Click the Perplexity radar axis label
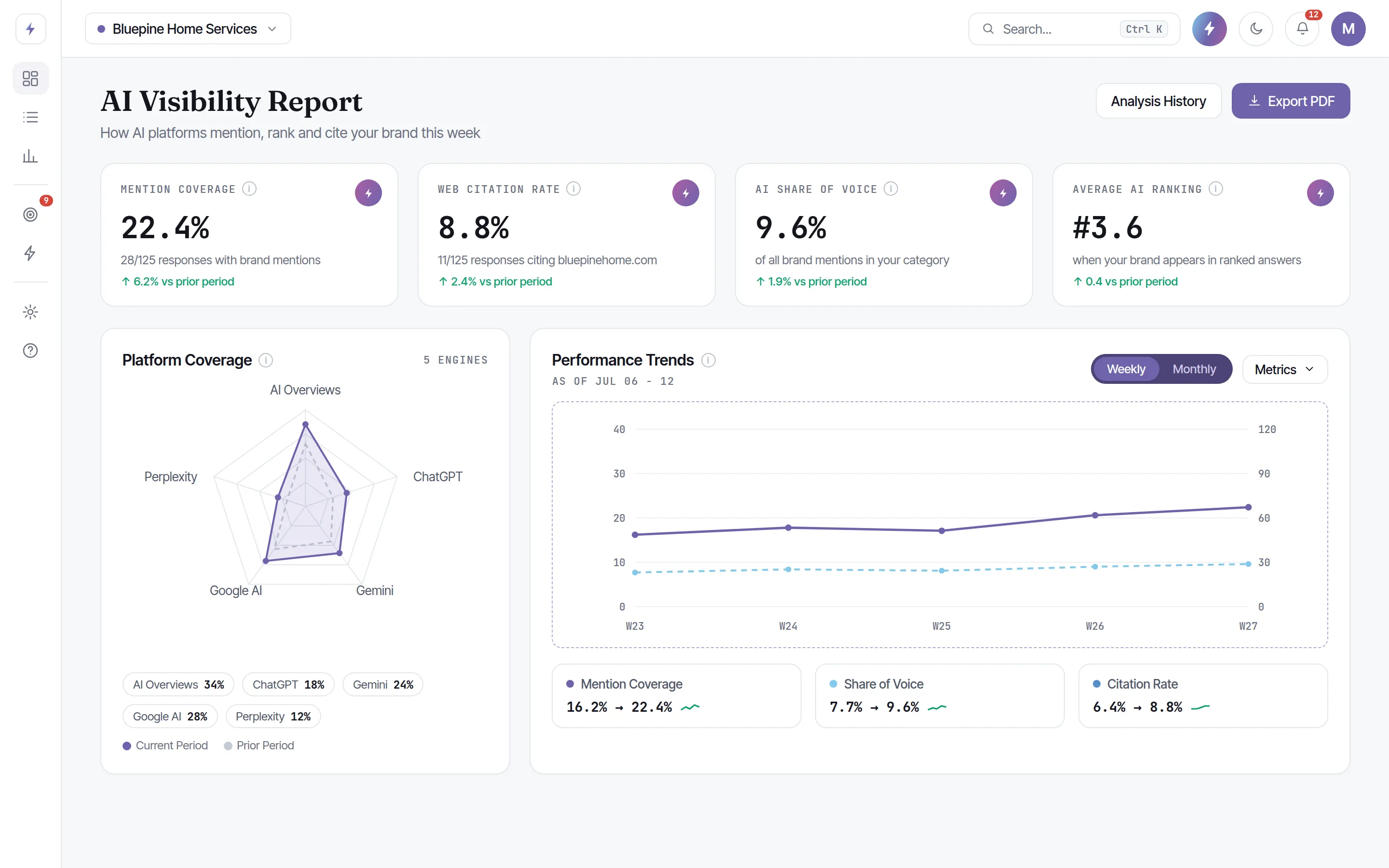 [170, 476]
